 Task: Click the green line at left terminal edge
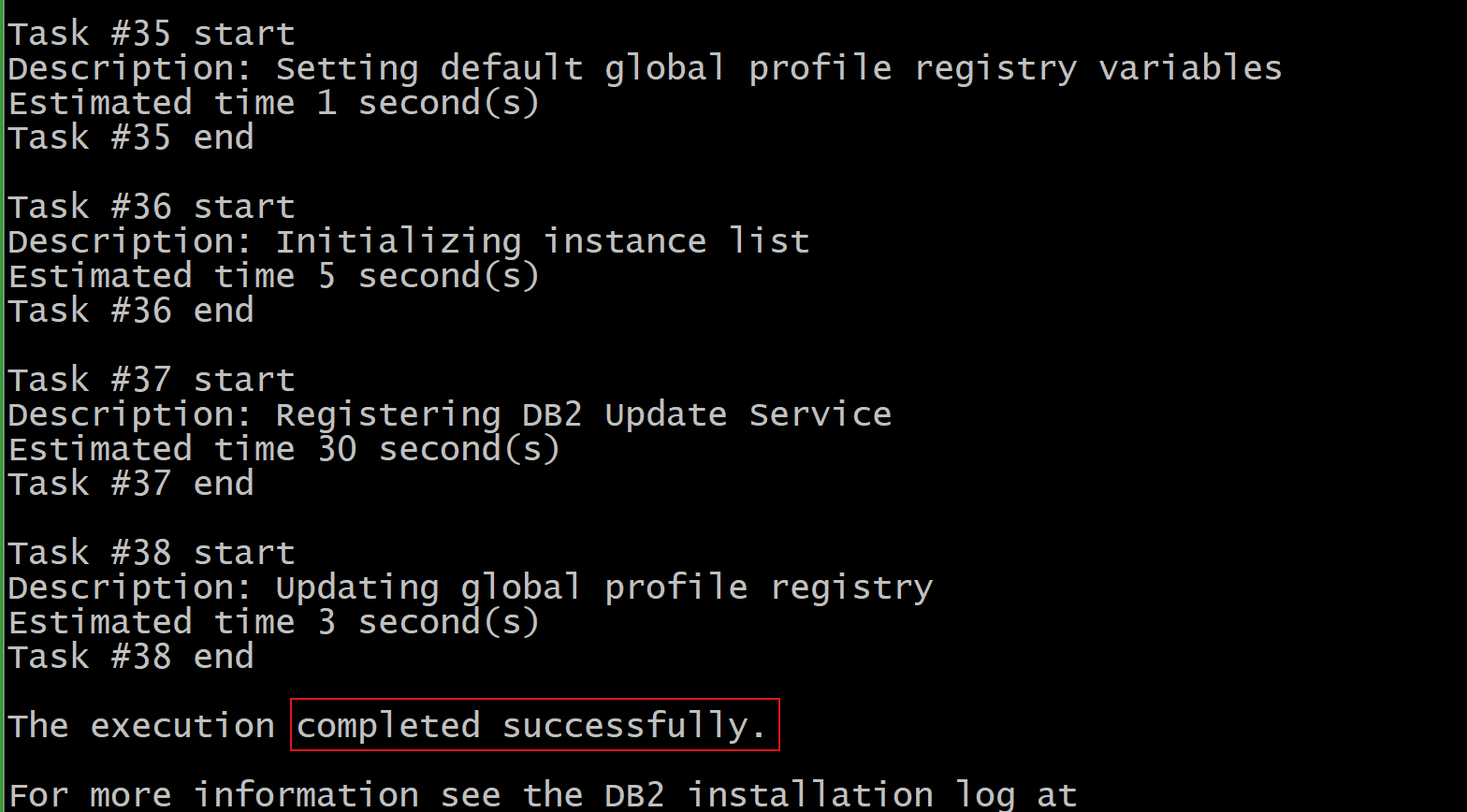coord(3,406)
